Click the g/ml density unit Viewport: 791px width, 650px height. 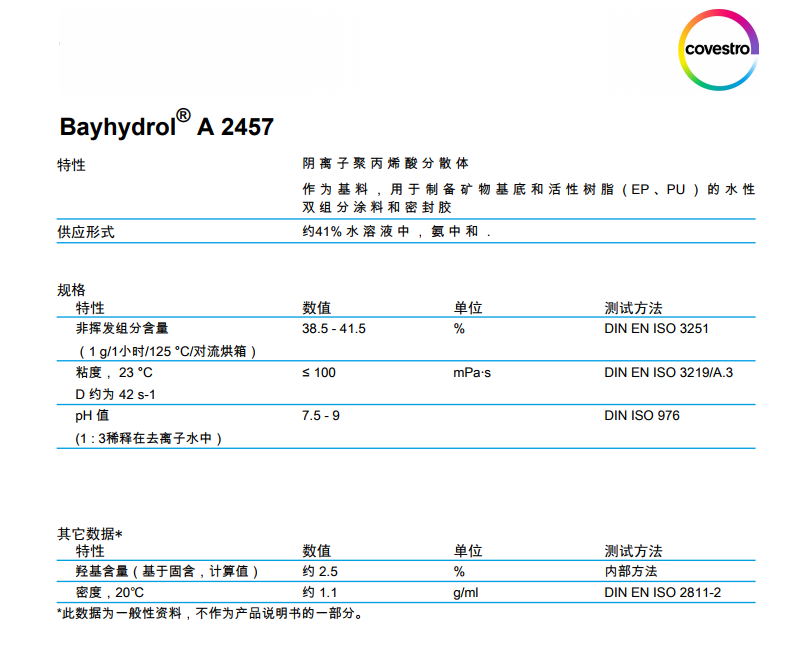[x=466, y=592]
